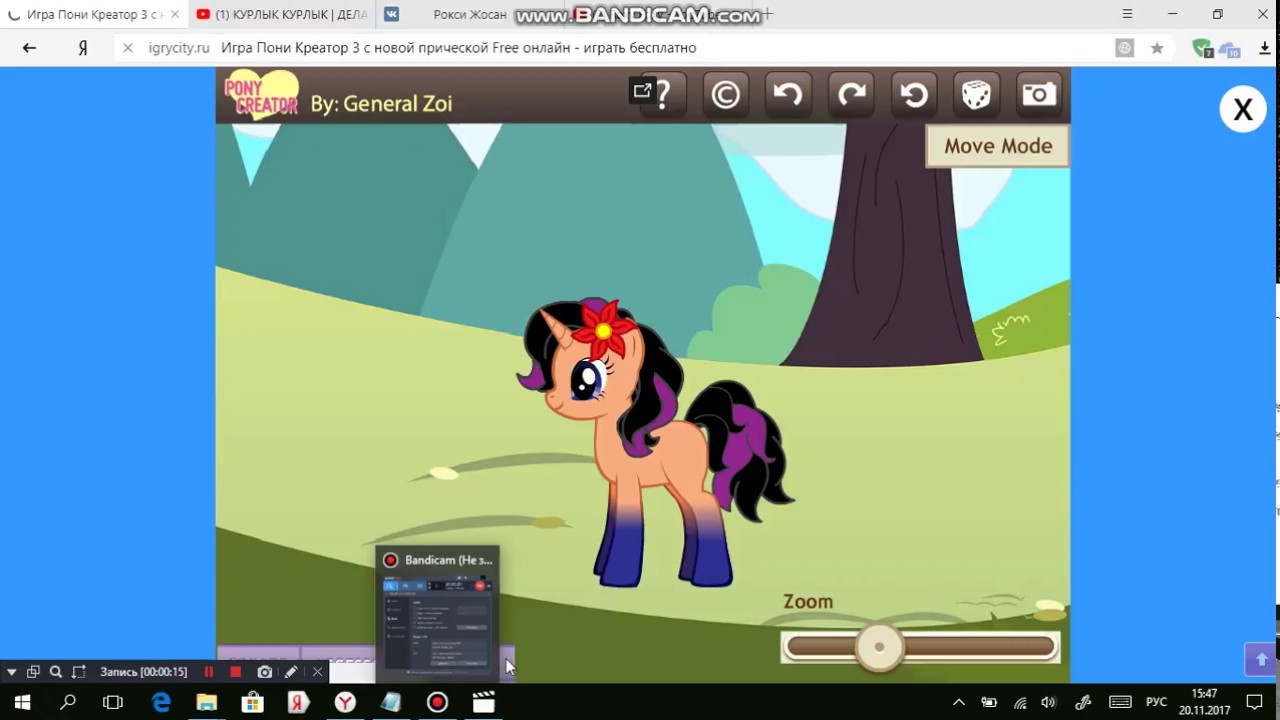Take a pony snapshot with camera button
Image resolution: width=1280 pixels, height=720 pixels.
[1039, 95]
